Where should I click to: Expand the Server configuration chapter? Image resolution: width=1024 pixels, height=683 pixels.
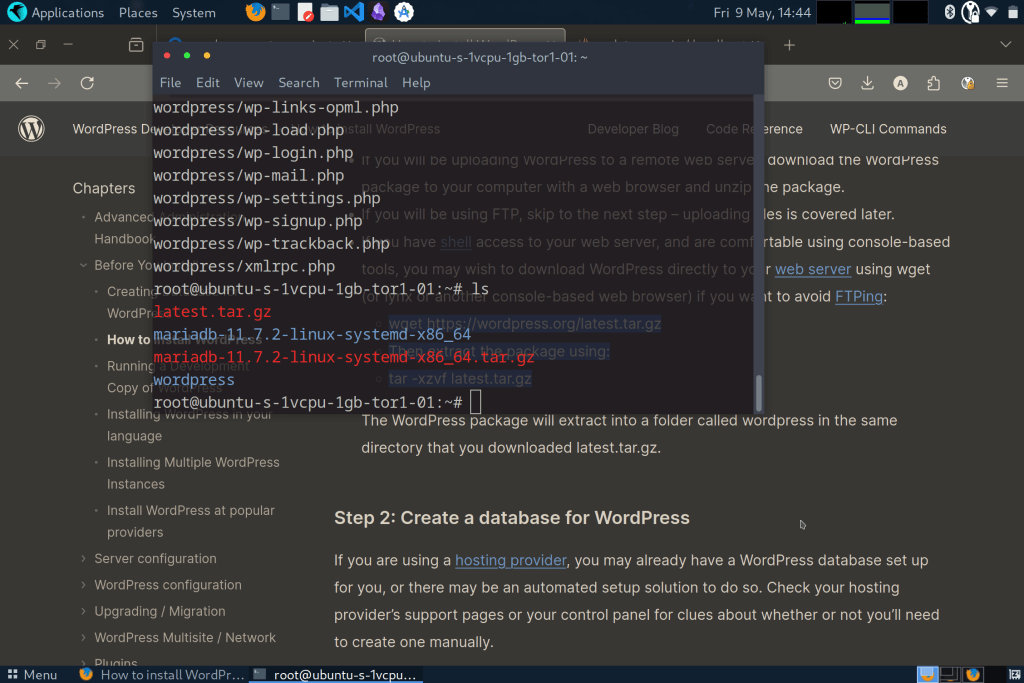tap(84, 558)
